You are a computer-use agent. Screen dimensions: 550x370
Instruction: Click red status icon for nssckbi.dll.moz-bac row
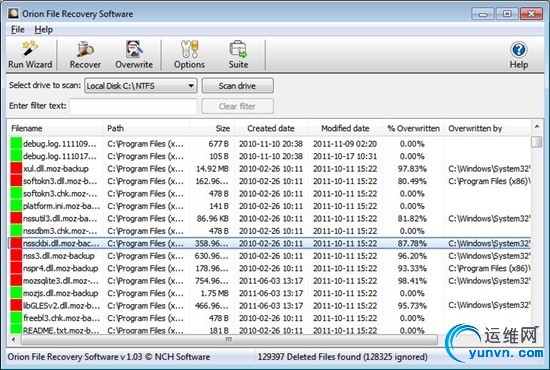point(16,243)
